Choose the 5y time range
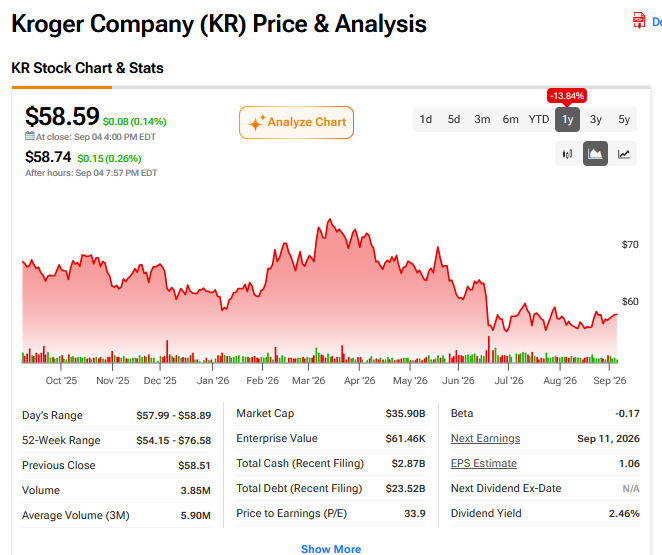 pyautogui.click(x=624, y=119)
